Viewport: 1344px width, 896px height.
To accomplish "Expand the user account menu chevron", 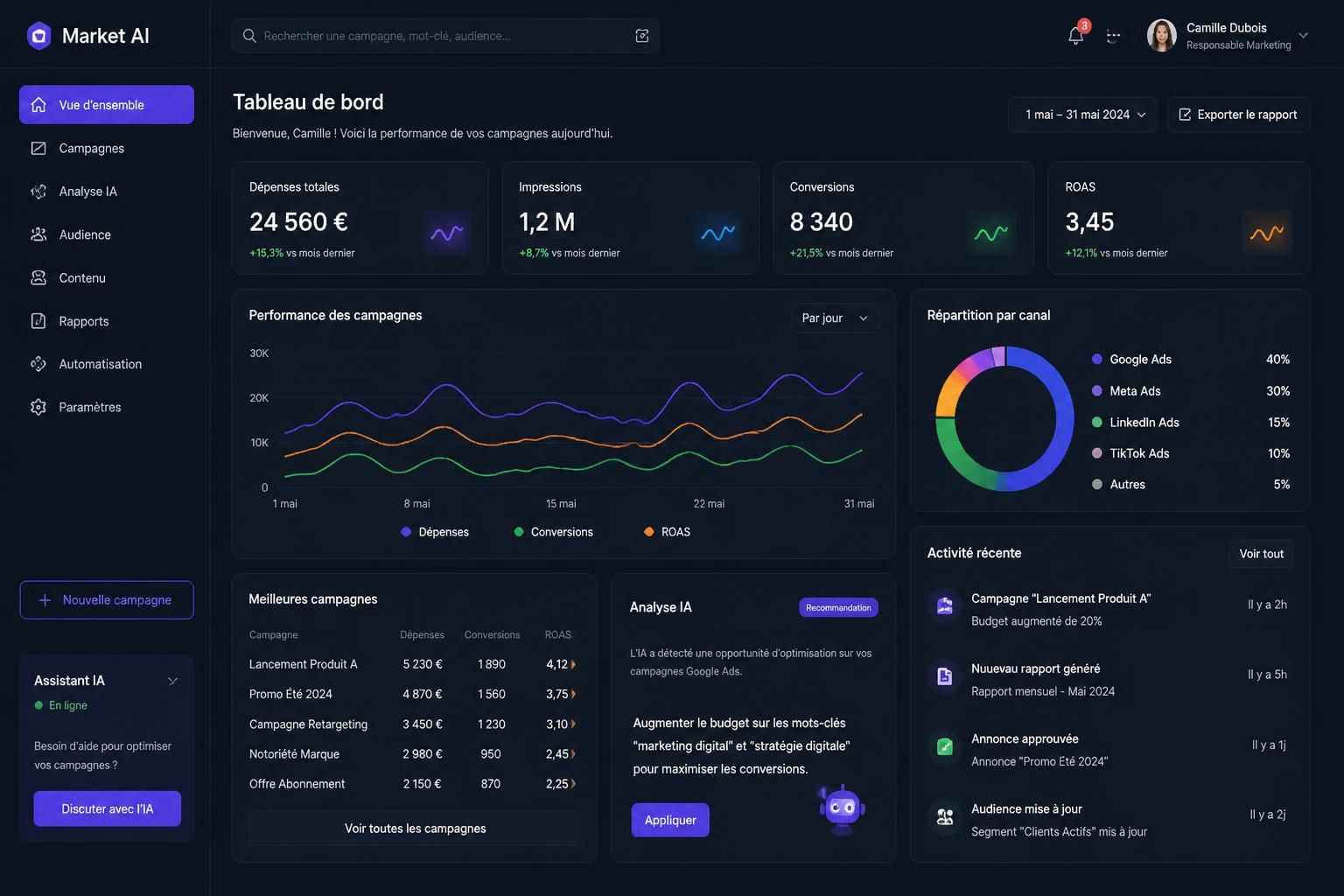I will coord(1303,36).
